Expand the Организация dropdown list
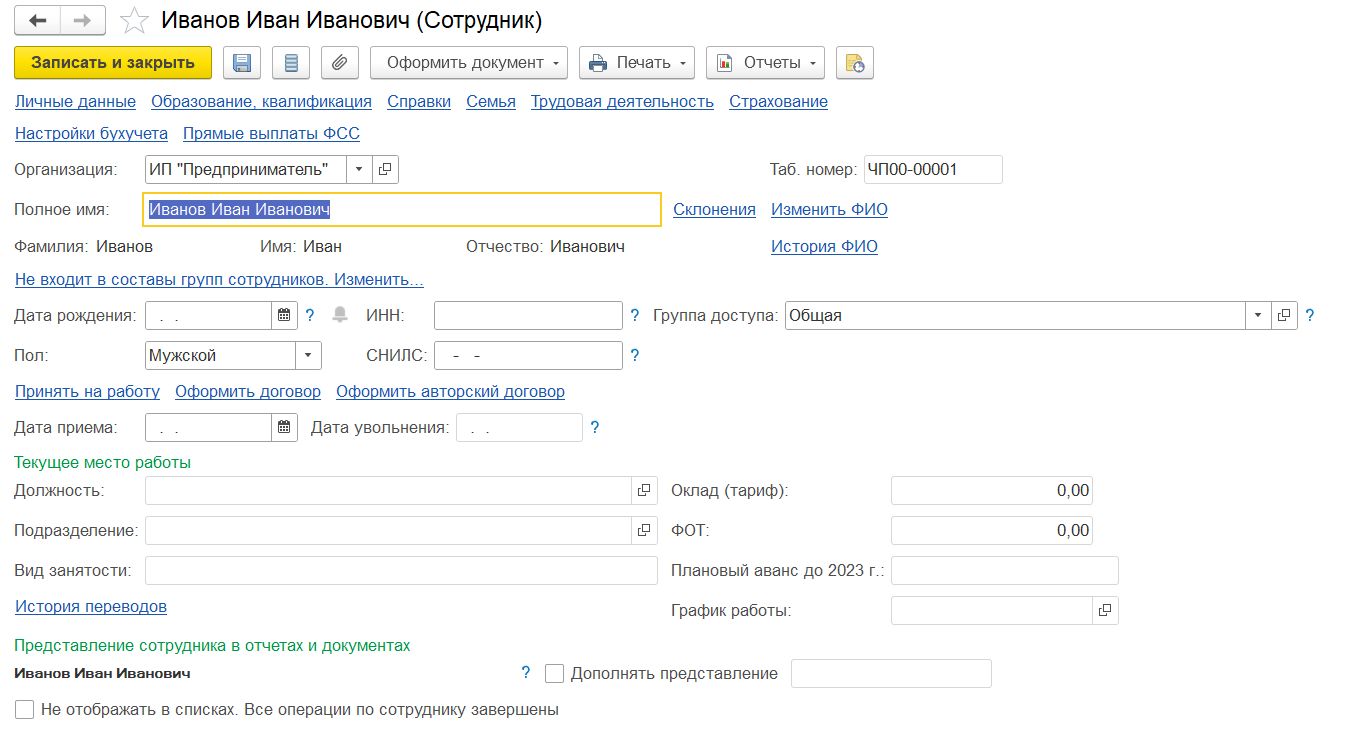 point(359,170)
